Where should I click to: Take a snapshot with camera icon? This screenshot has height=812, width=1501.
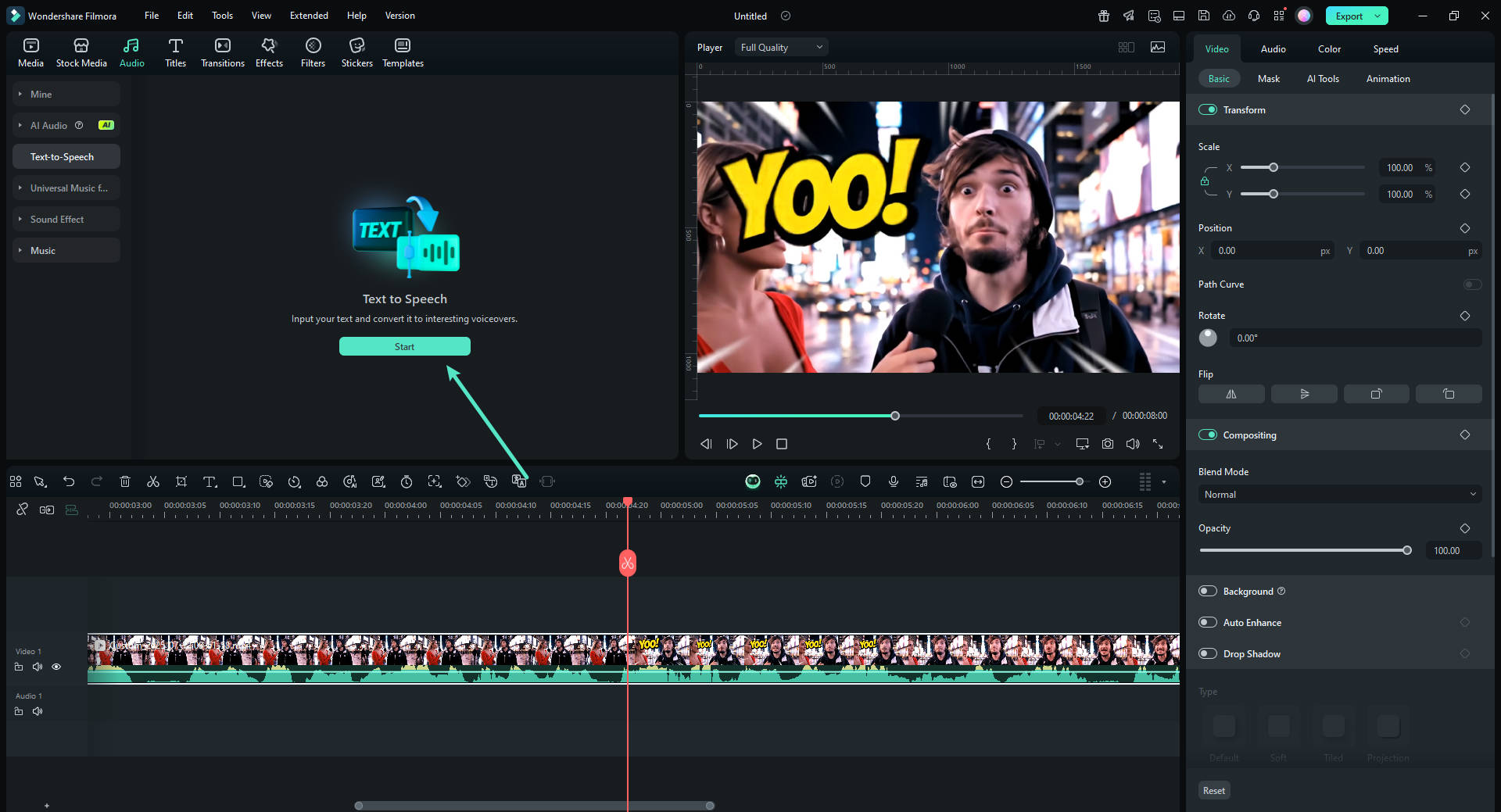pos(1108,444)
